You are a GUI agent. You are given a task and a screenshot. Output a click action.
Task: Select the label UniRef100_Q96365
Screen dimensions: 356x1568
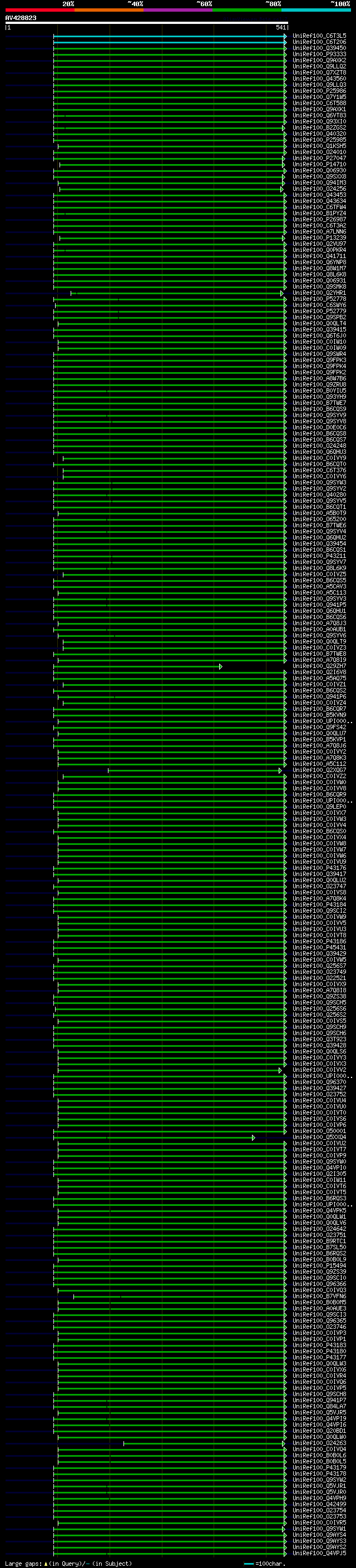(x=319, y=1322)
